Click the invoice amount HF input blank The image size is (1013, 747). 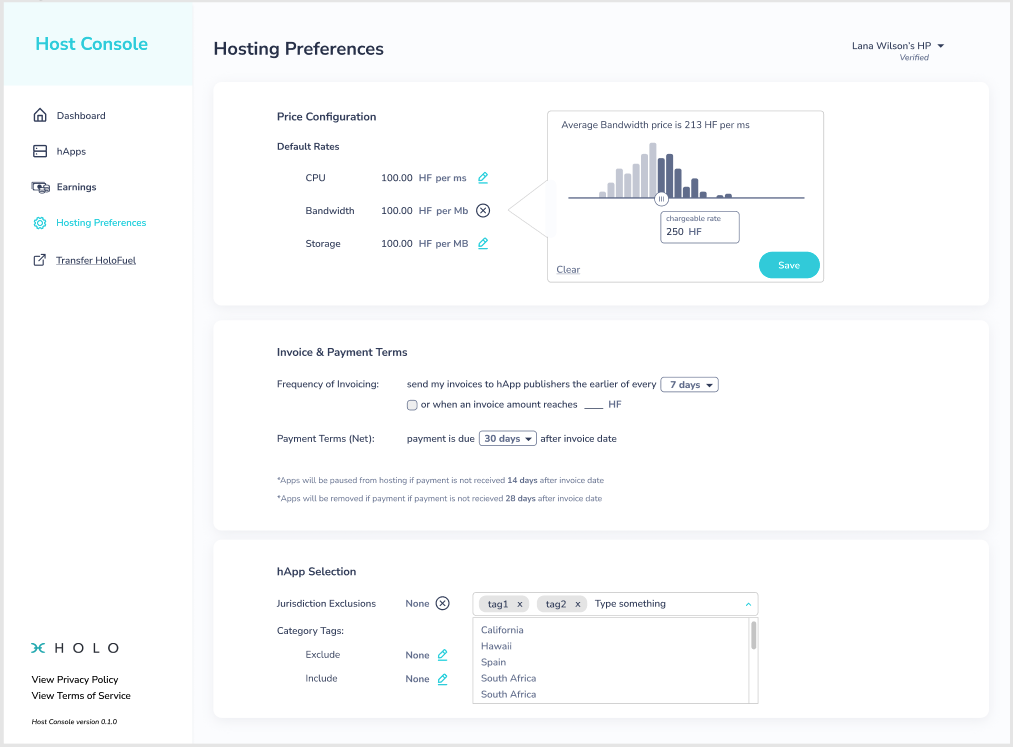coord(593,405)
